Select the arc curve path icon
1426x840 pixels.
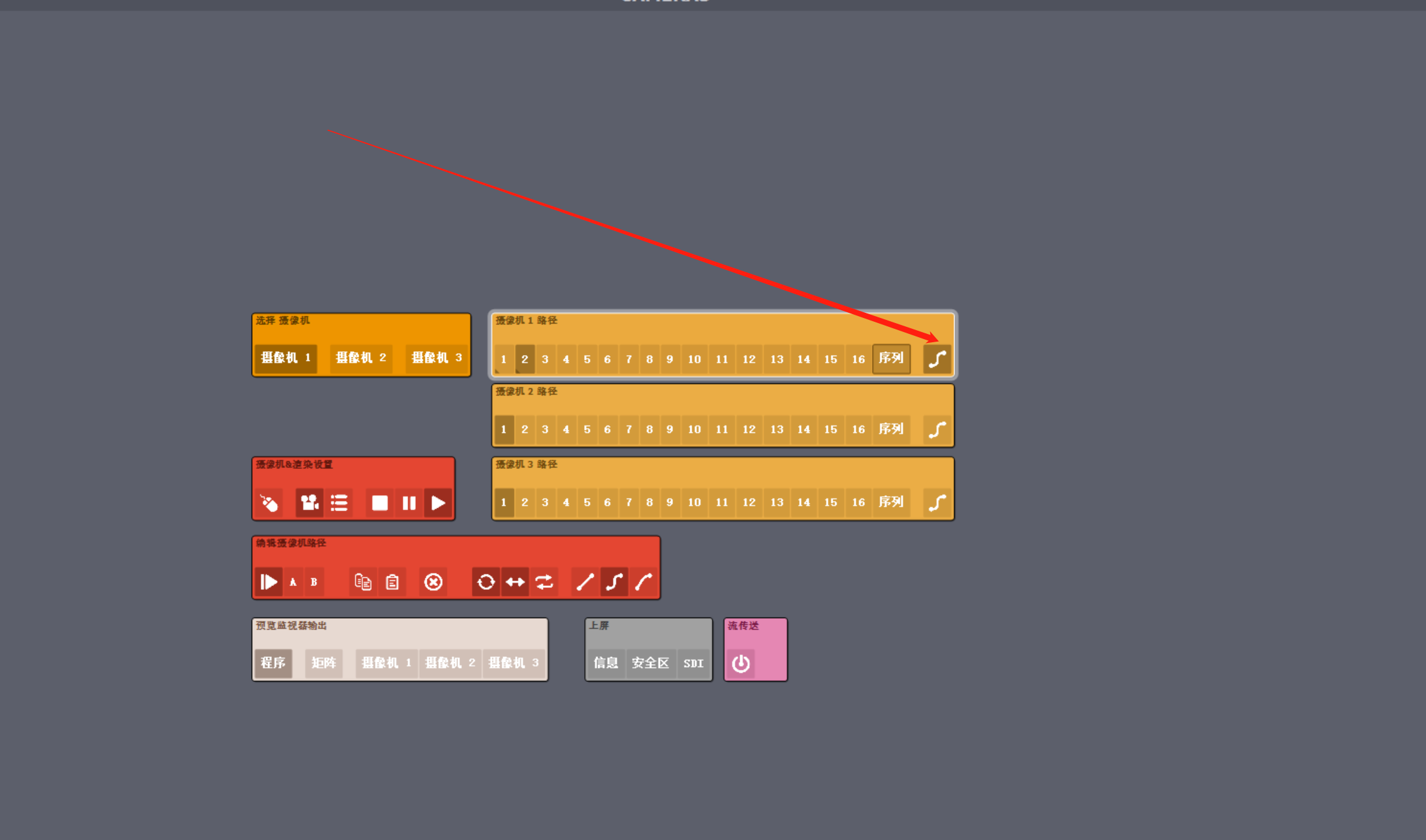coord(644,582)
